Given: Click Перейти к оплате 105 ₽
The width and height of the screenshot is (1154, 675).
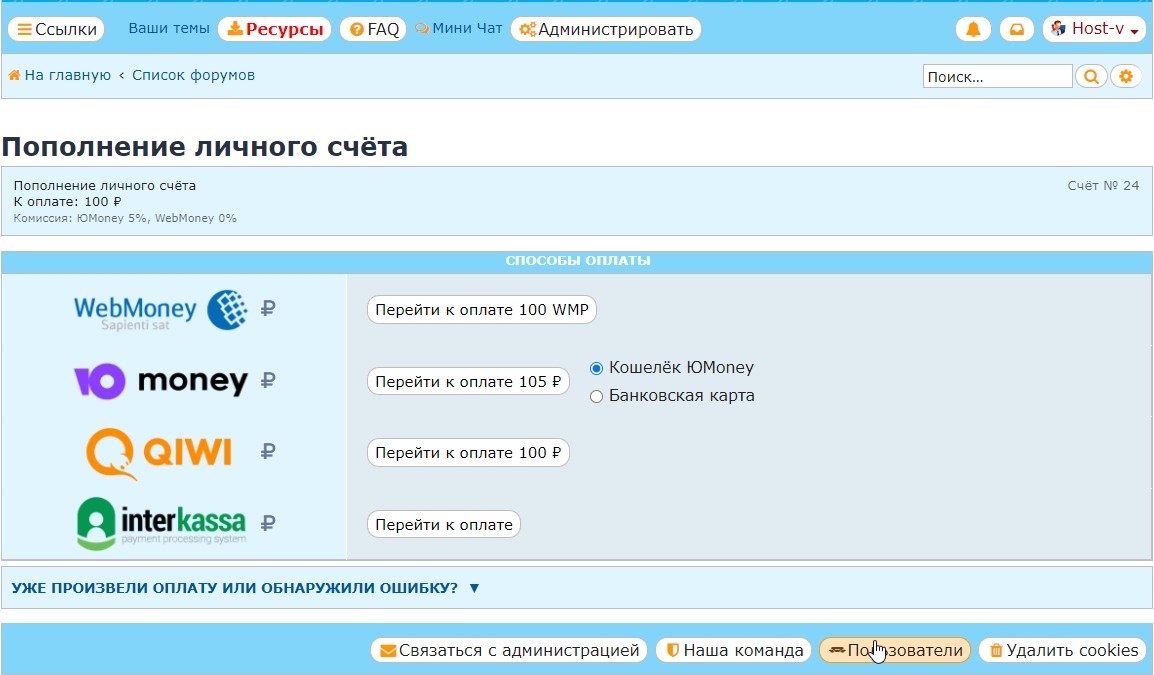Looking at the screenshot, I should coord(468,381).
